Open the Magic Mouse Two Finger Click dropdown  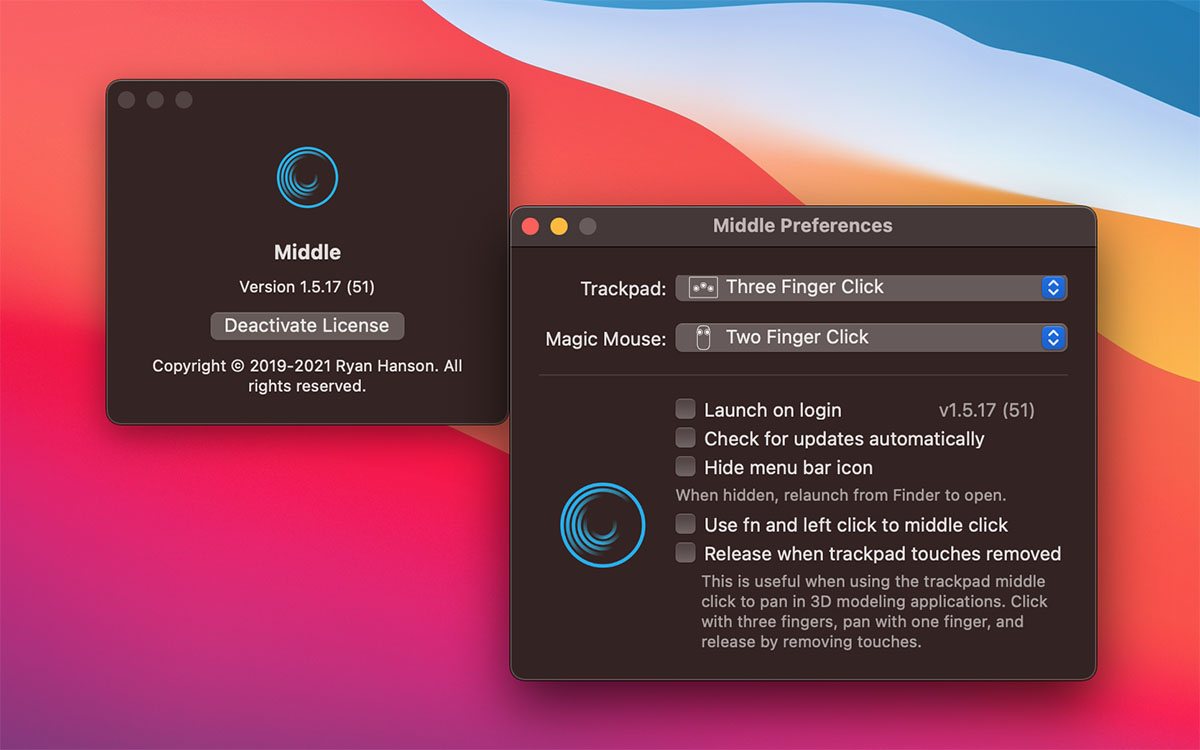tap(871, 338)
